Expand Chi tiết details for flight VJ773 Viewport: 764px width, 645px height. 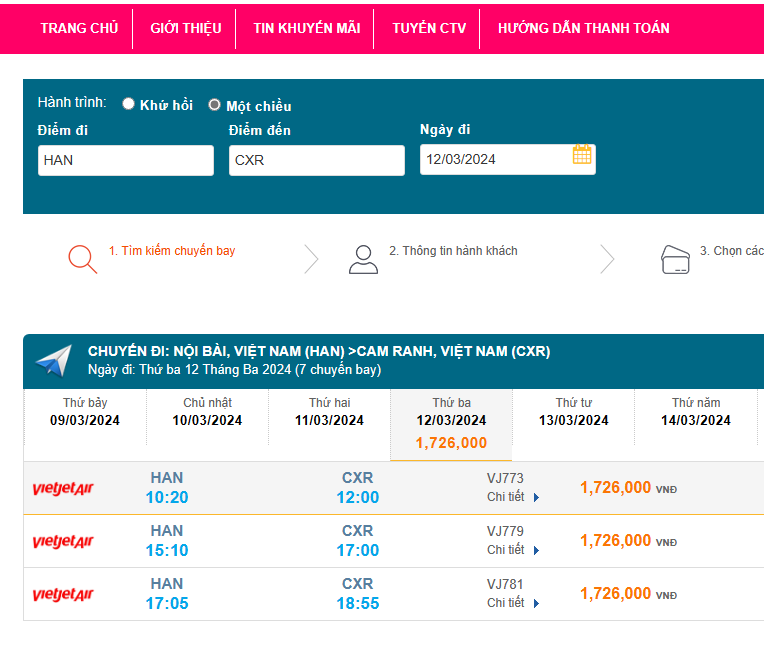[x=512, y=497]
